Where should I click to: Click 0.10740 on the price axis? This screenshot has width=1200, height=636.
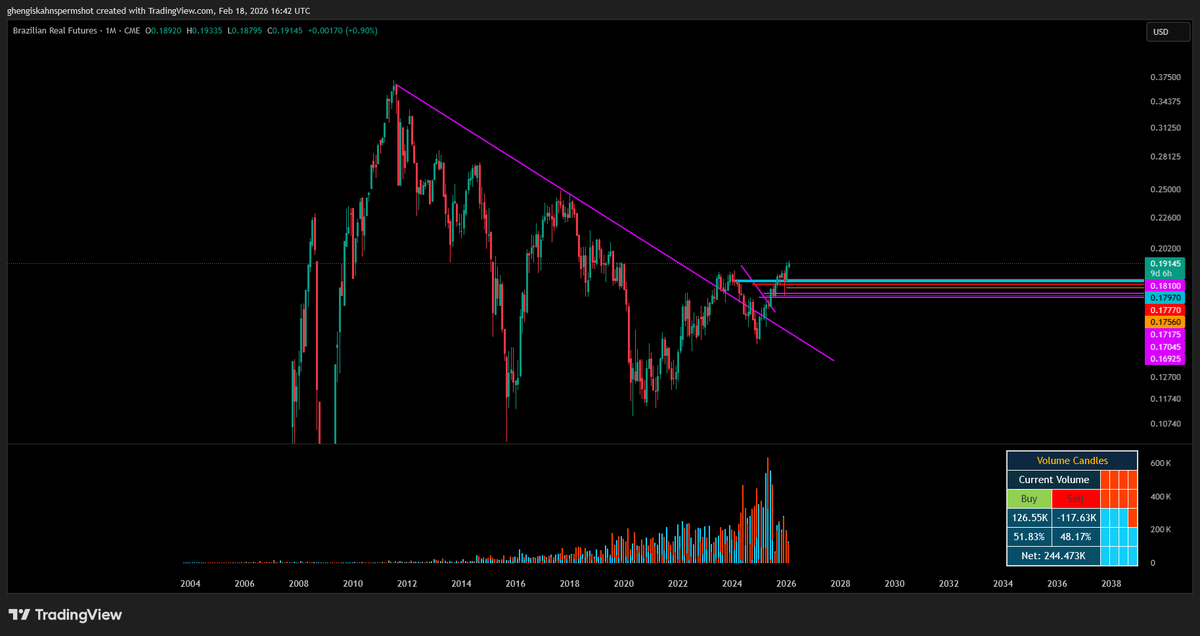pos(1166,423)
